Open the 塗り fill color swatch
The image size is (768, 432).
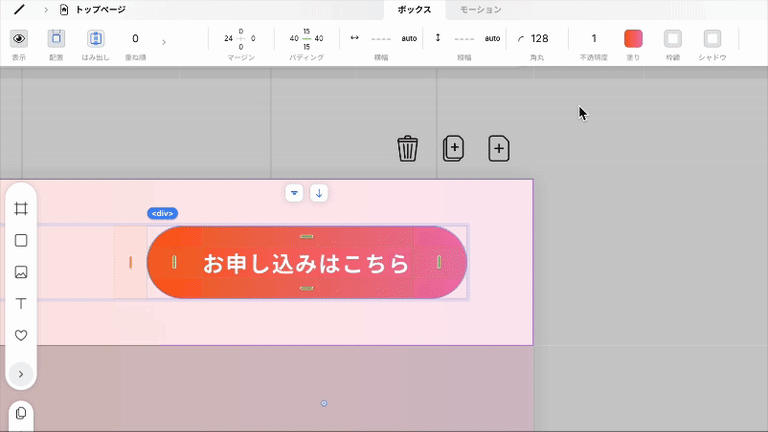pos(633,39)
